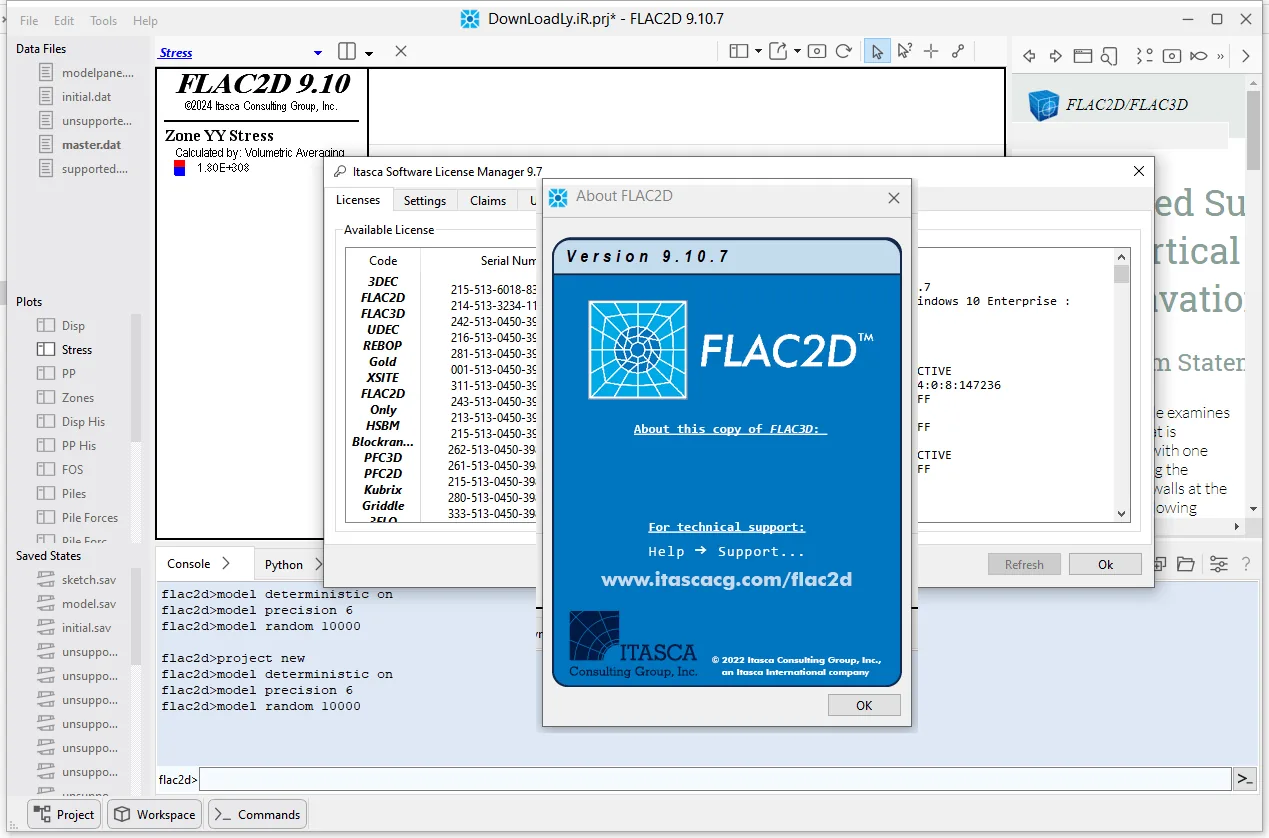Open console options via the sliders icon
This screenshot has width=1269, height=838.
[1219, 564]
